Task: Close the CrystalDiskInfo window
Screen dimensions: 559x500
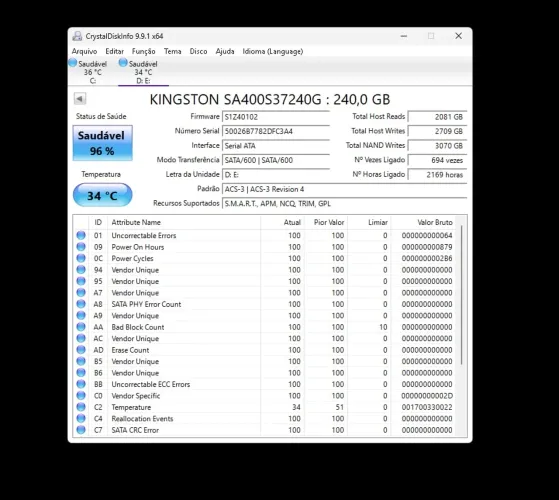Action: click(458, 36)
